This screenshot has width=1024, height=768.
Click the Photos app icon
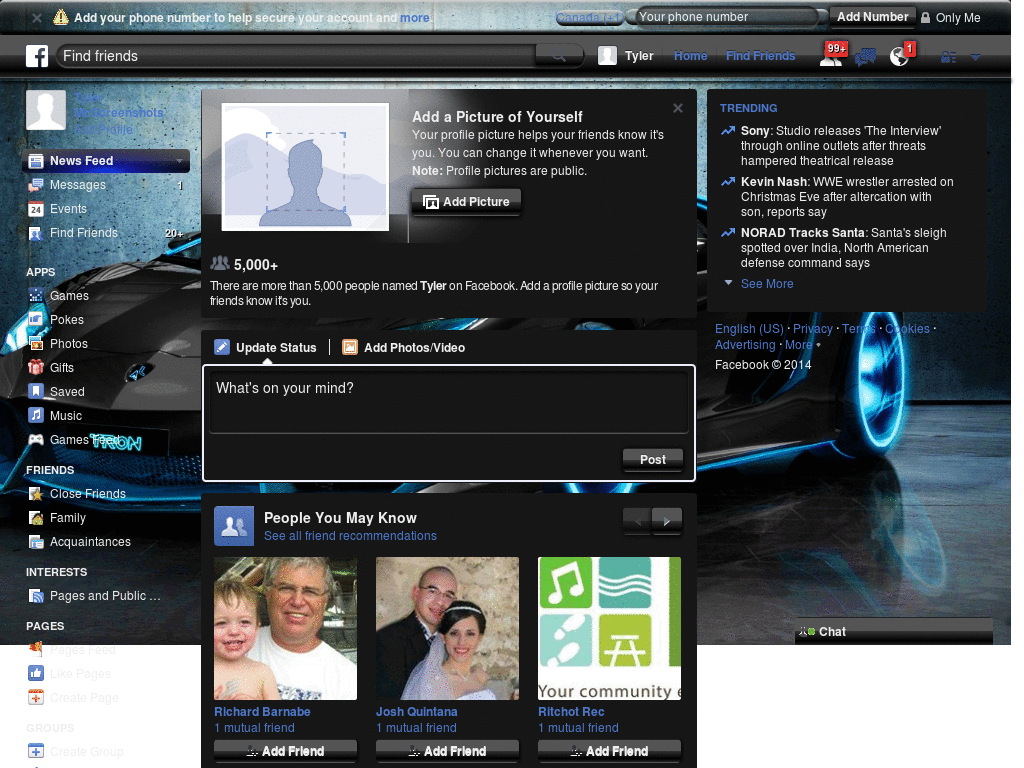coord(36,344)
